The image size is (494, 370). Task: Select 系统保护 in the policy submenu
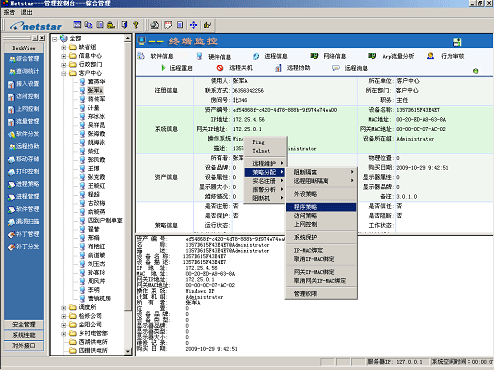point(321,237)
